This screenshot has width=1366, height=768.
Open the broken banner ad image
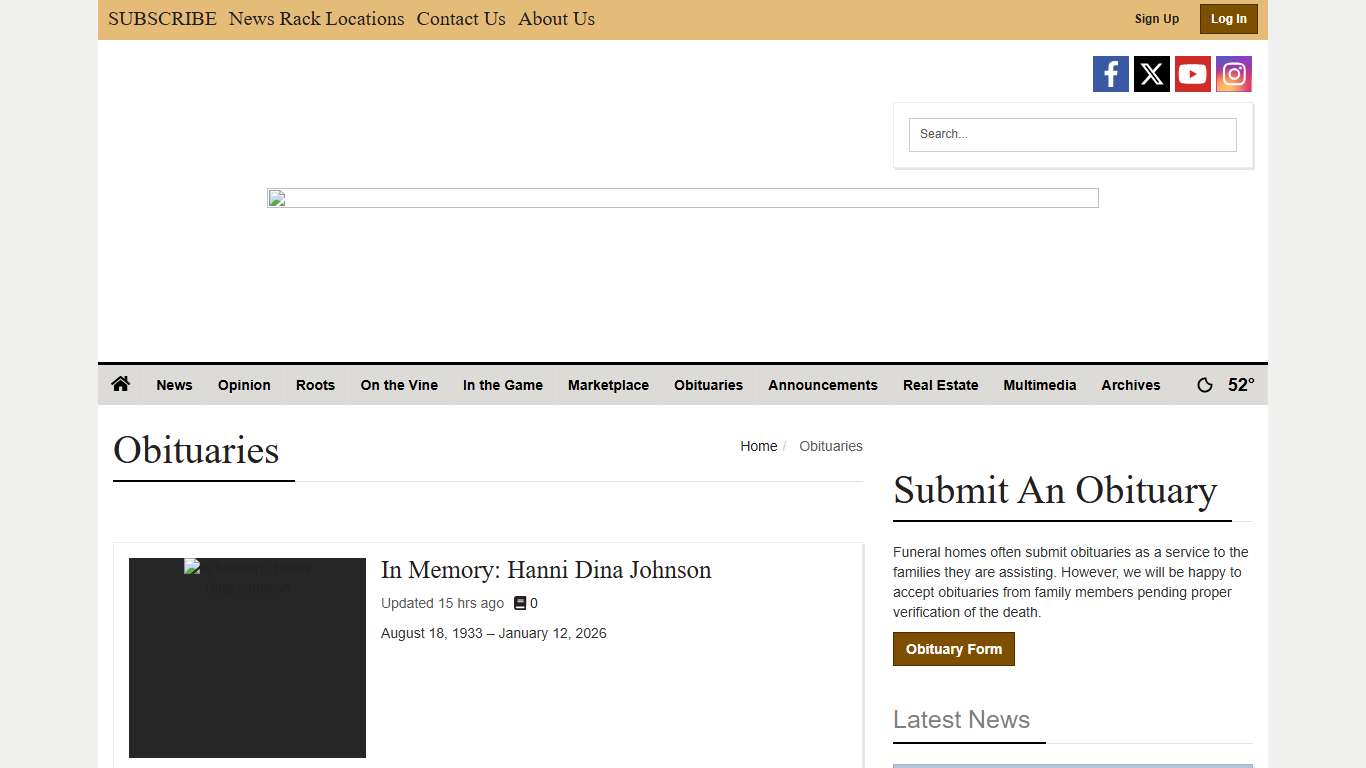(x=682, y=198)
